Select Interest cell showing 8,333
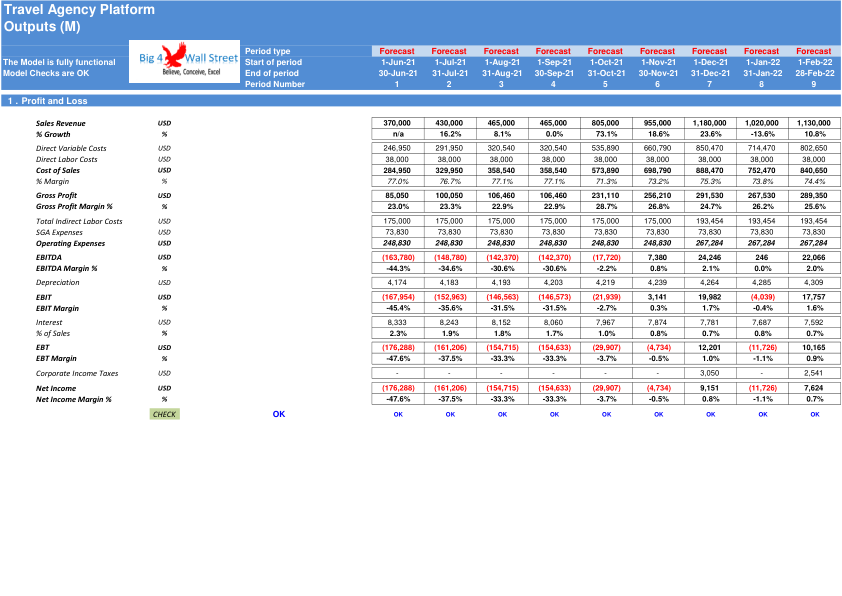842x596 pixels. [397, 322]
